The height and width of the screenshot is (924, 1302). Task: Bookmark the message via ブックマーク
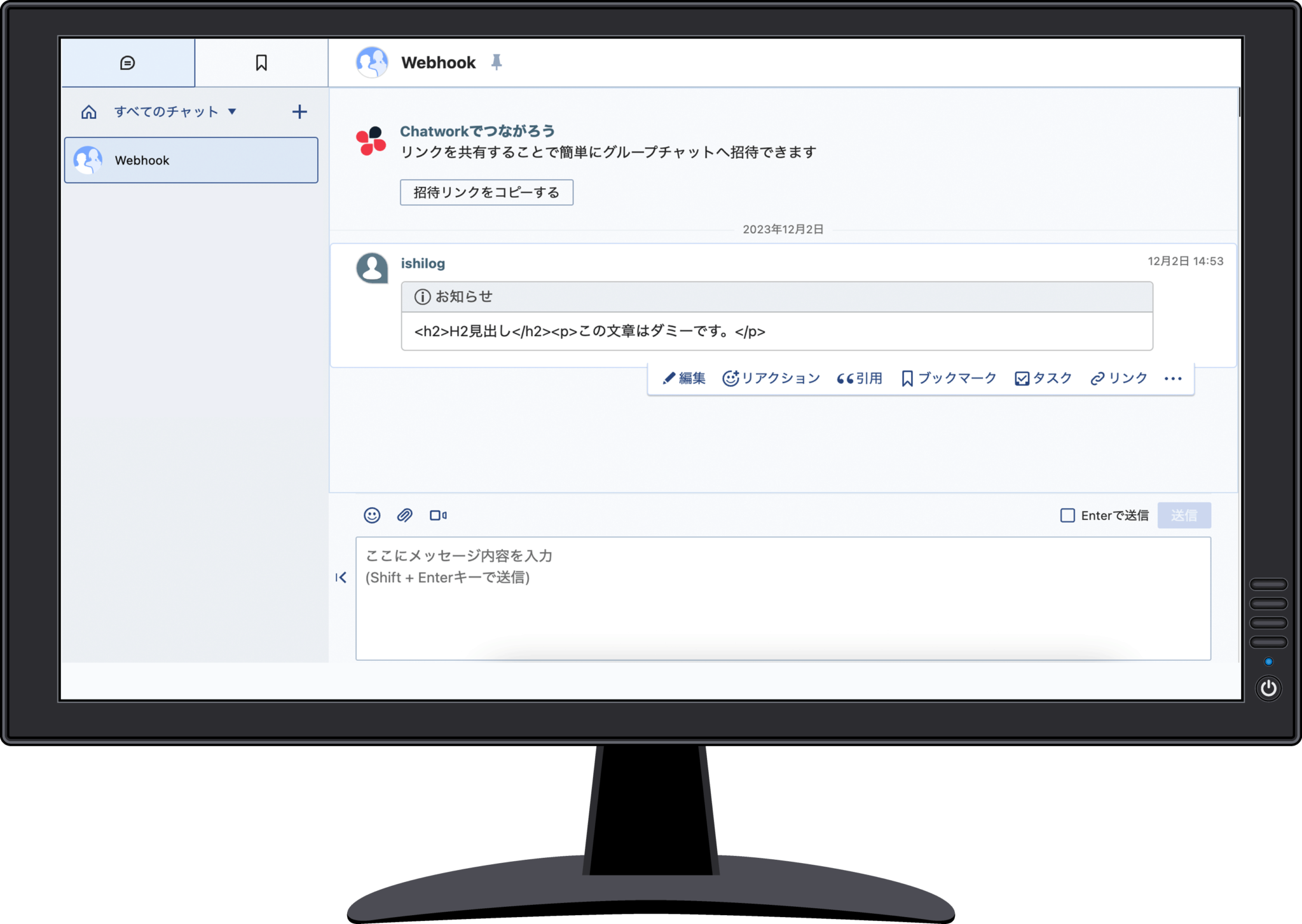coord(947,377)
